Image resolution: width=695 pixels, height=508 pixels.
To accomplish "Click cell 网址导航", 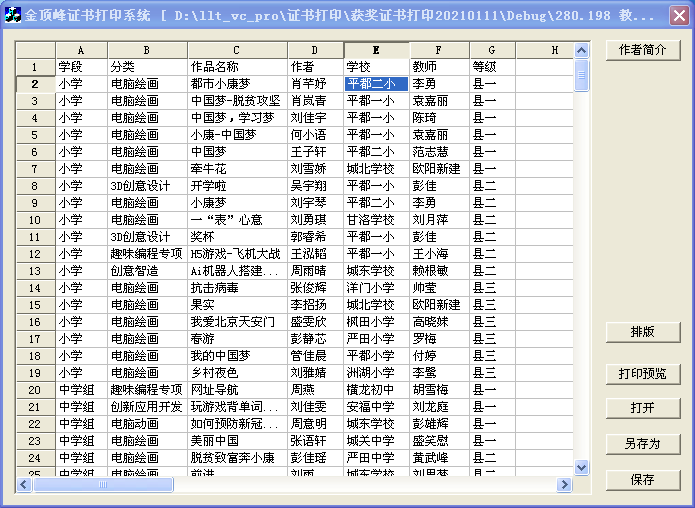I will tap(238, 390).
